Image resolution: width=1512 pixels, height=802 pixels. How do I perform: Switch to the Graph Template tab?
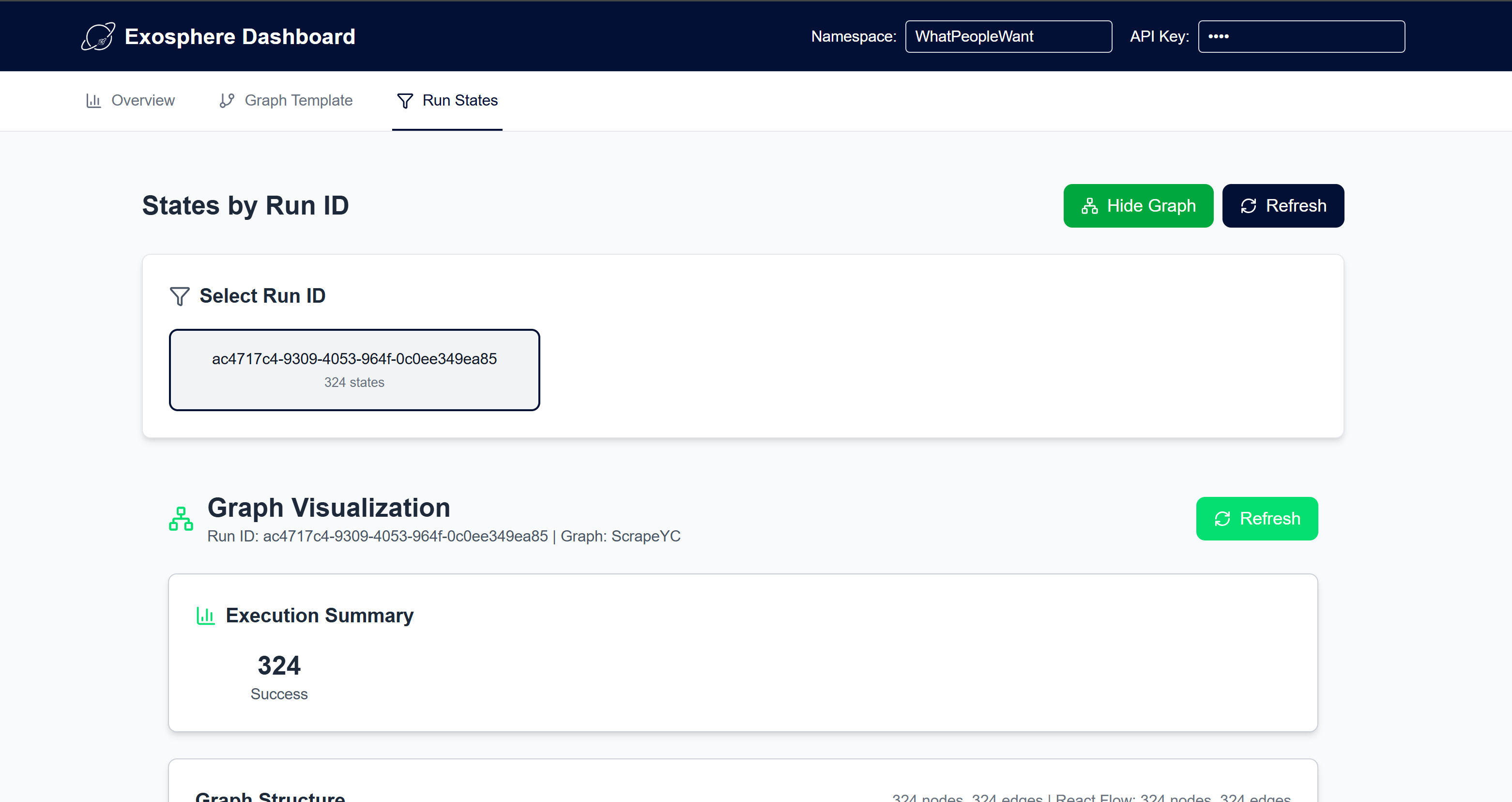tap(298, 100)
